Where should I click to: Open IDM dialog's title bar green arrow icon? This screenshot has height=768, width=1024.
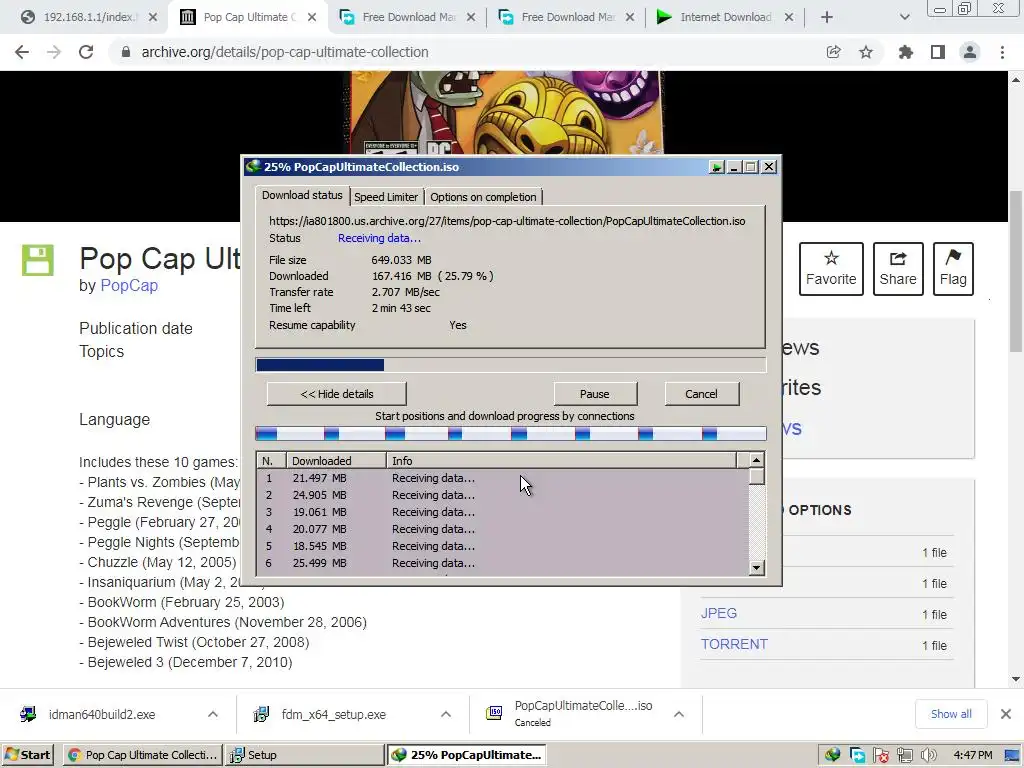tap(716, 167)
